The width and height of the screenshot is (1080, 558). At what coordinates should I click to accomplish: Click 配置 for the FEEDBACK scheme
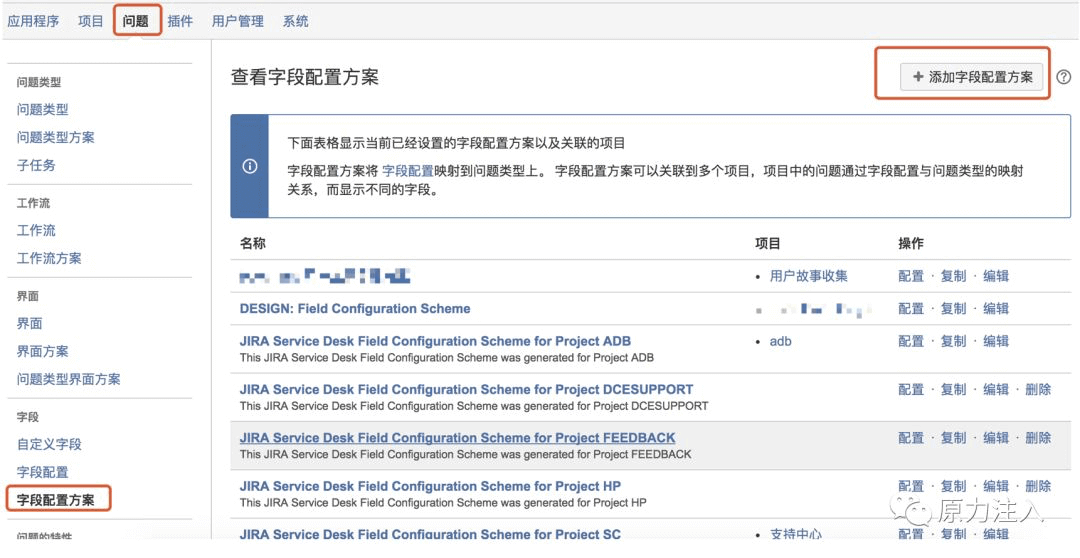[911, 437]
